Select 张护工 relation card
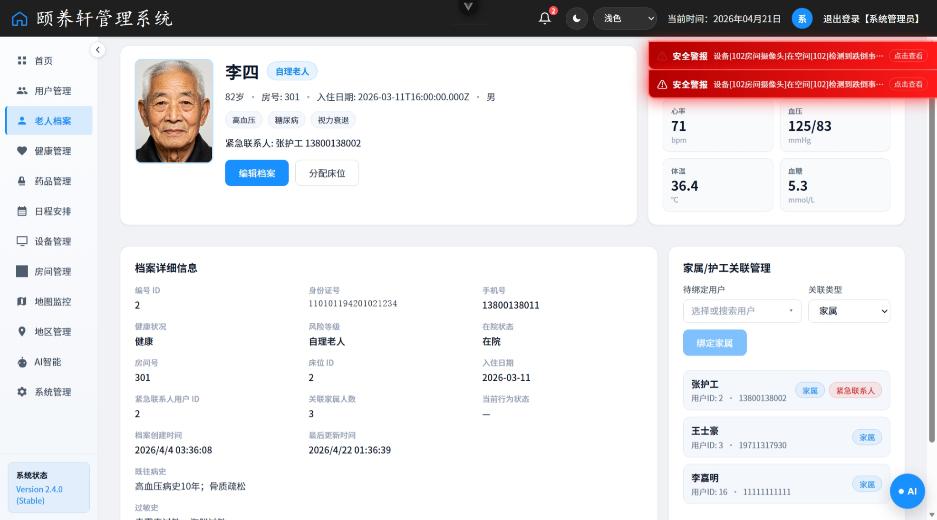Viewport: 937px width, 520px height. click(x=786, y=390)
